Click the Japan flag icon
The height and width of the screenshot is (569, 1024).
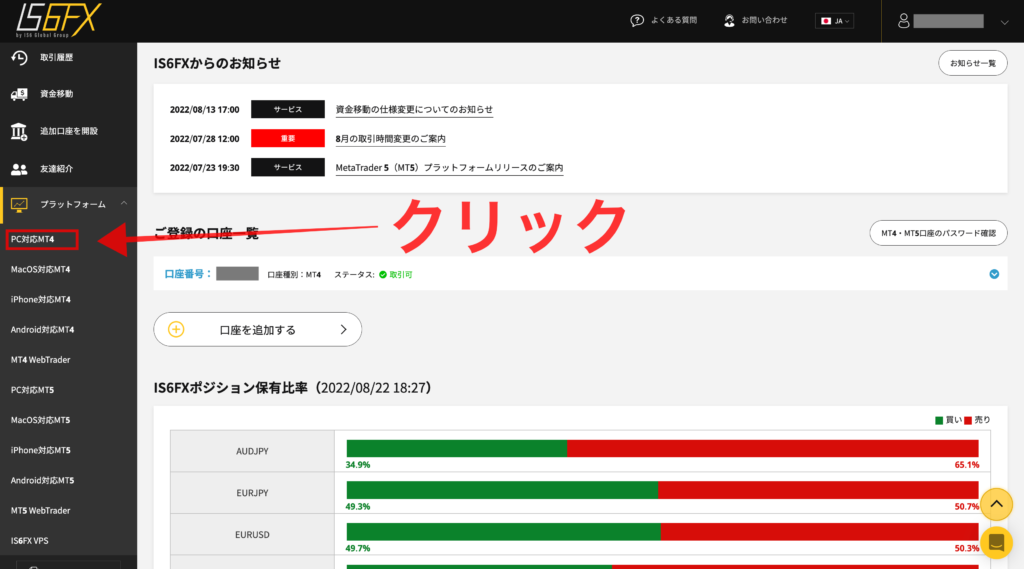pos(825,21)
